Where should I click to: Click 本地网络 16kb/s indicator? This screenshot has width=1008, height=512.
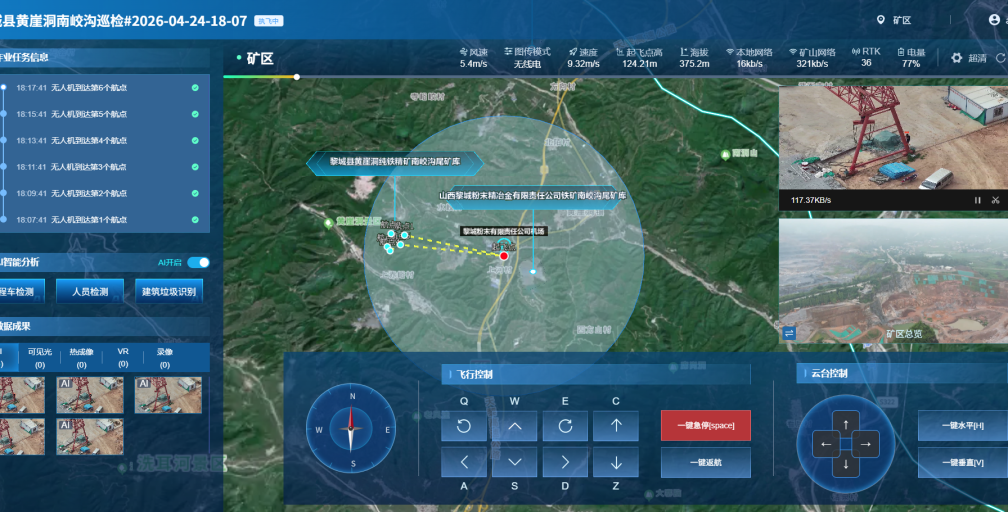(750, 58)
